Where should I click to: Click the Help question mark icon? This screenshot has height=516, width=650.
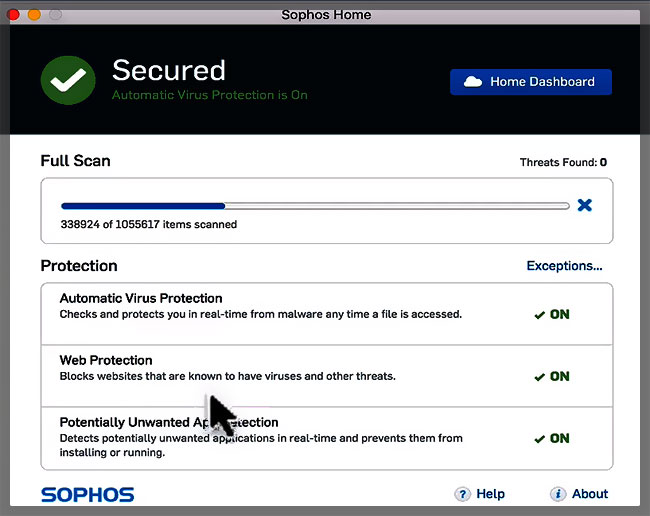(x=462, y=494)
